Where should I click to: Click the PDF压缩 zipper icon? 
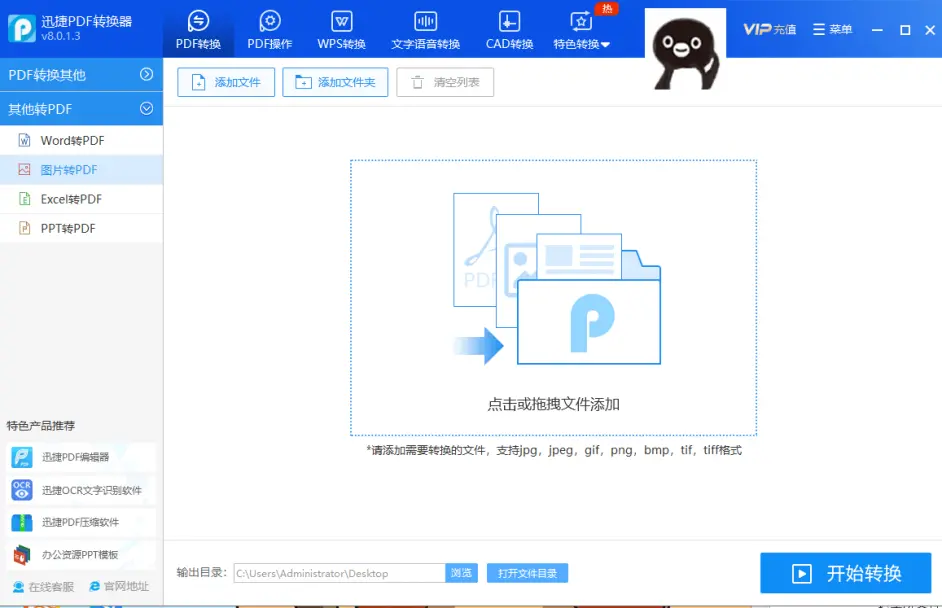tap(22, 523)
